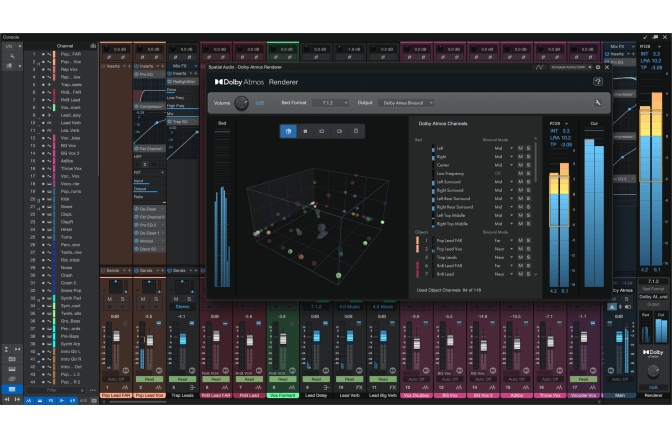Select Trap Leads channel name label
672x440 pixels.
coord(183,395)
